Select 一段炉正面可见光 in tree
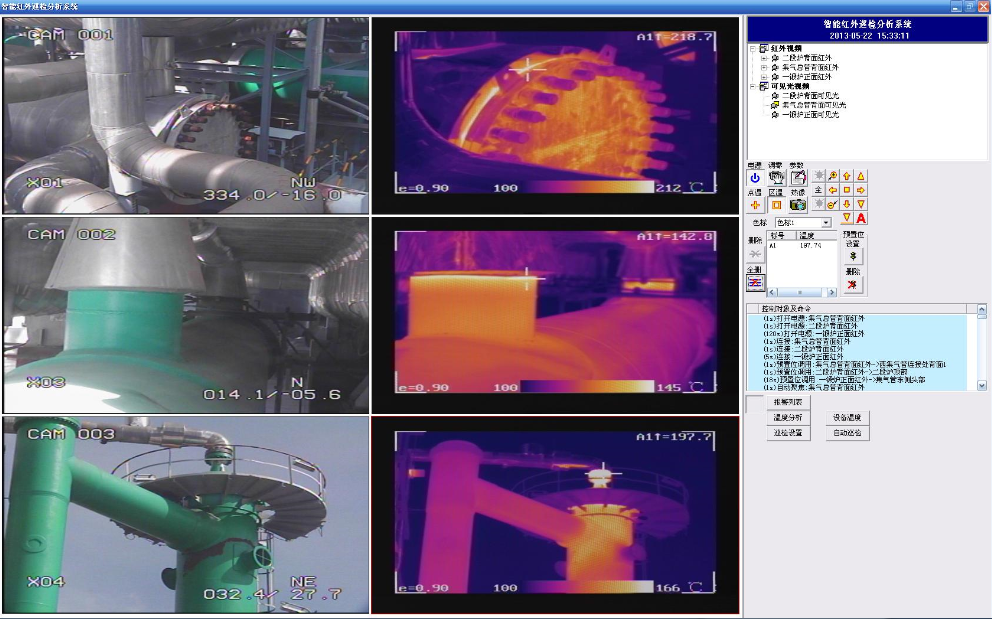 [x=810, y=115]
